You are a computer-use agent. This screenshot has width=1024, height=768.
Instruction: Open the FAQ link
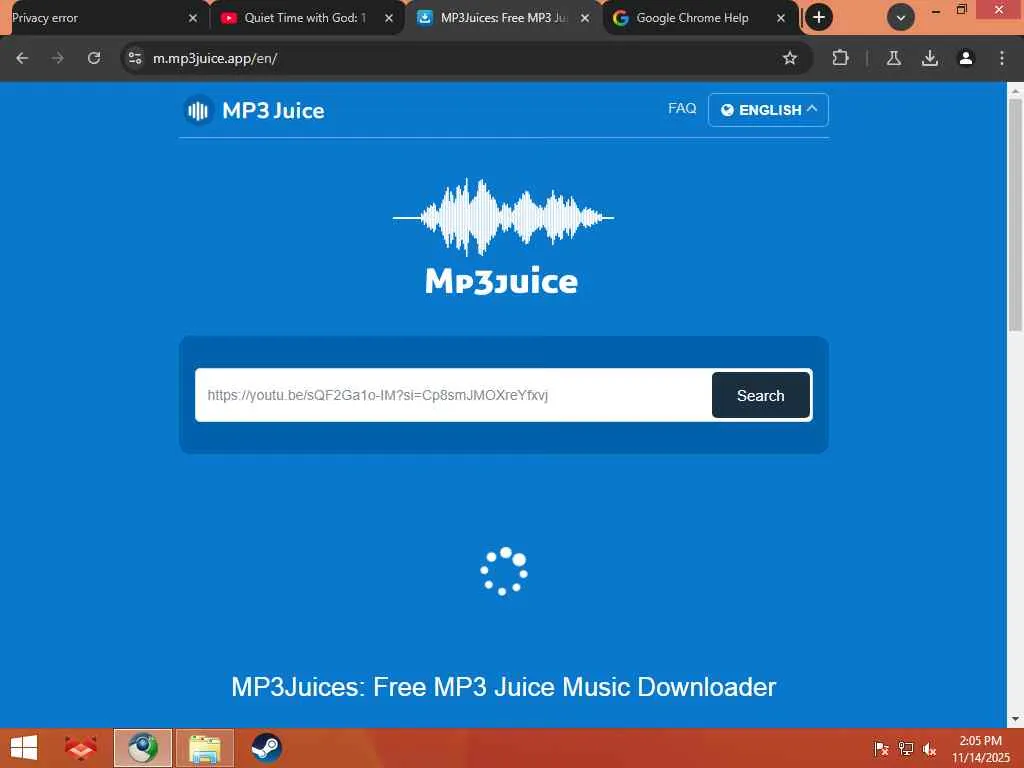point(682,108)
